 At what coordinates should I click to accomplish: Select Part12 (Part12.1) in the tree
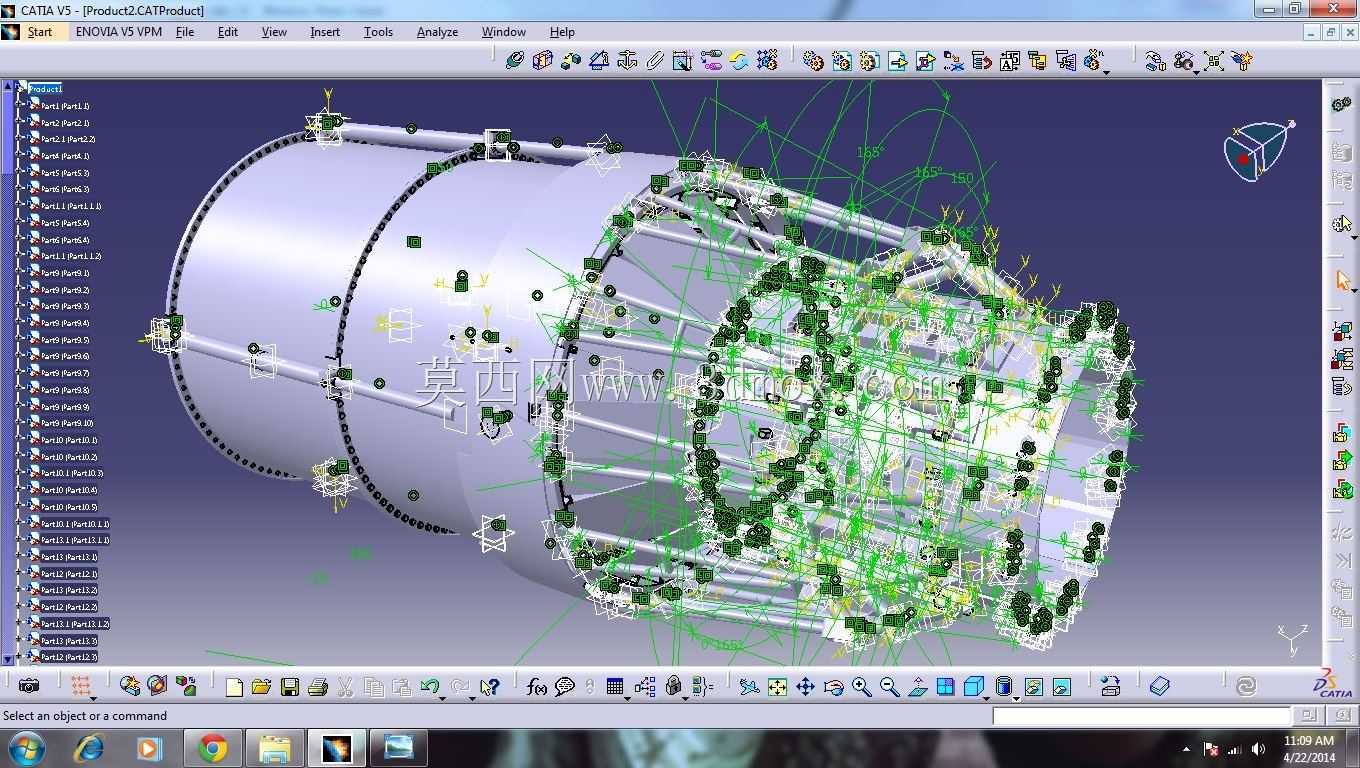coord(69,573)
